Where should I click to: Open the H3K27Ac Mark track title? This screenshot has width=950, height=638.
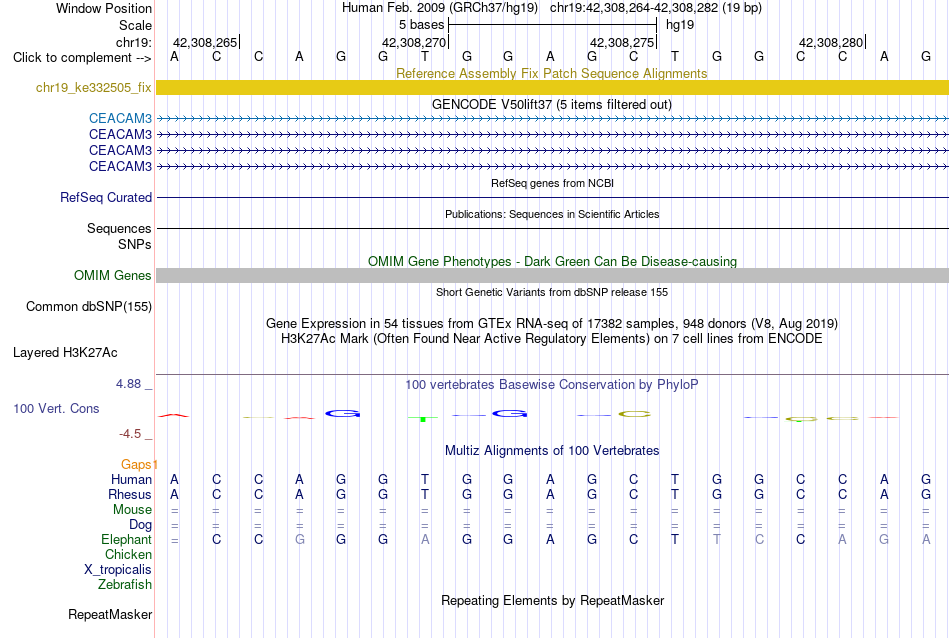[x=551, y=339]
